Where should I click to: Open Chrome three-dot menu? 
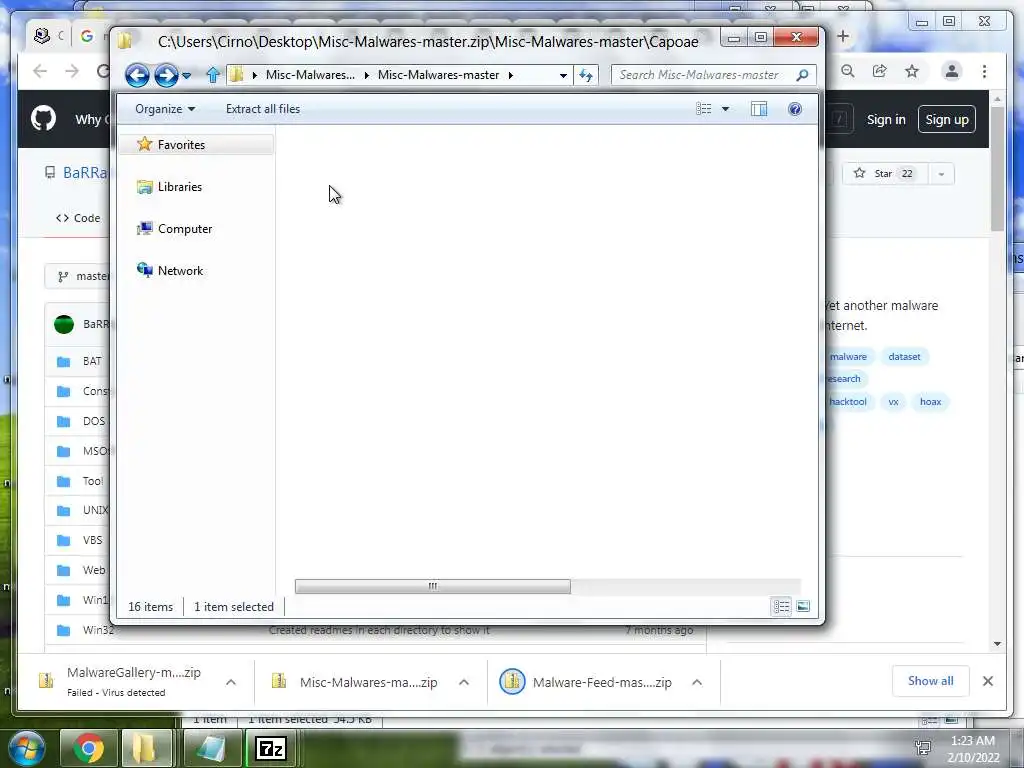click(x=984, y=71)
